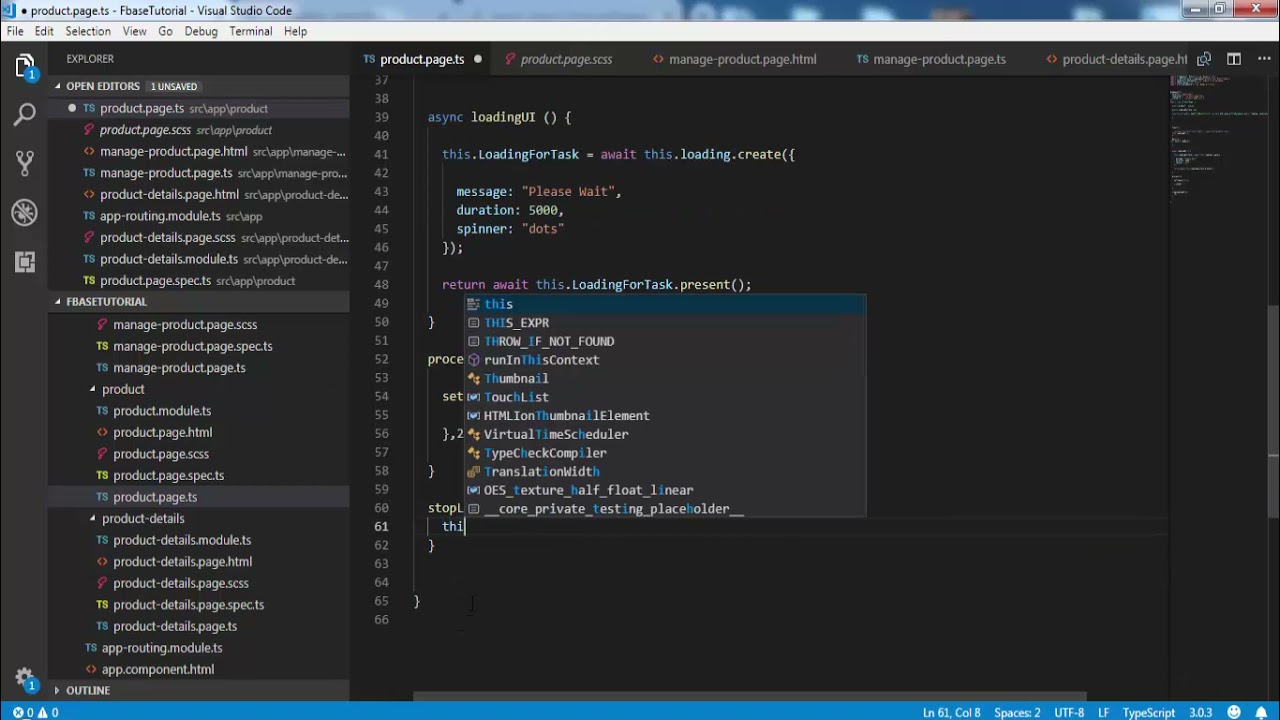Screen dimensions: 1280x720
Task: Open changes compare icon in editor toolbar
Action: tap(1204, 59)
